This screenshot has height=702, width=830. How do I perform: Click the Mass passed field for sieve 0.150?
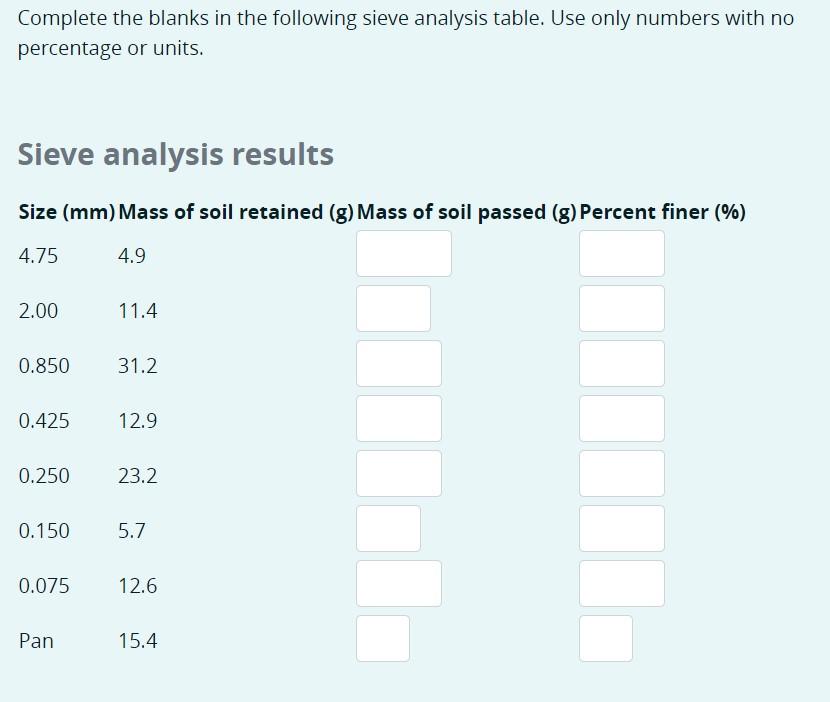pos(386,528)
